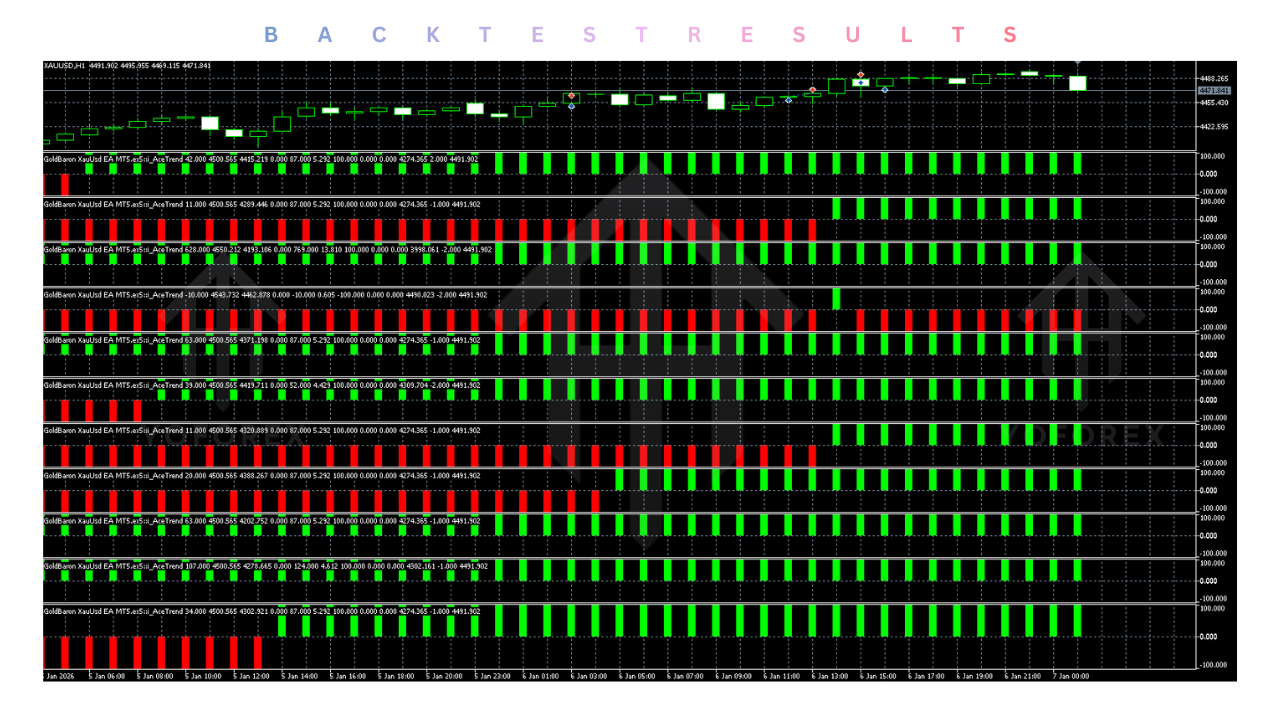Screen dimensions: 1280x720
Task: Click the current price tag 4471.841 on the scale
Action: point(1215,89)
